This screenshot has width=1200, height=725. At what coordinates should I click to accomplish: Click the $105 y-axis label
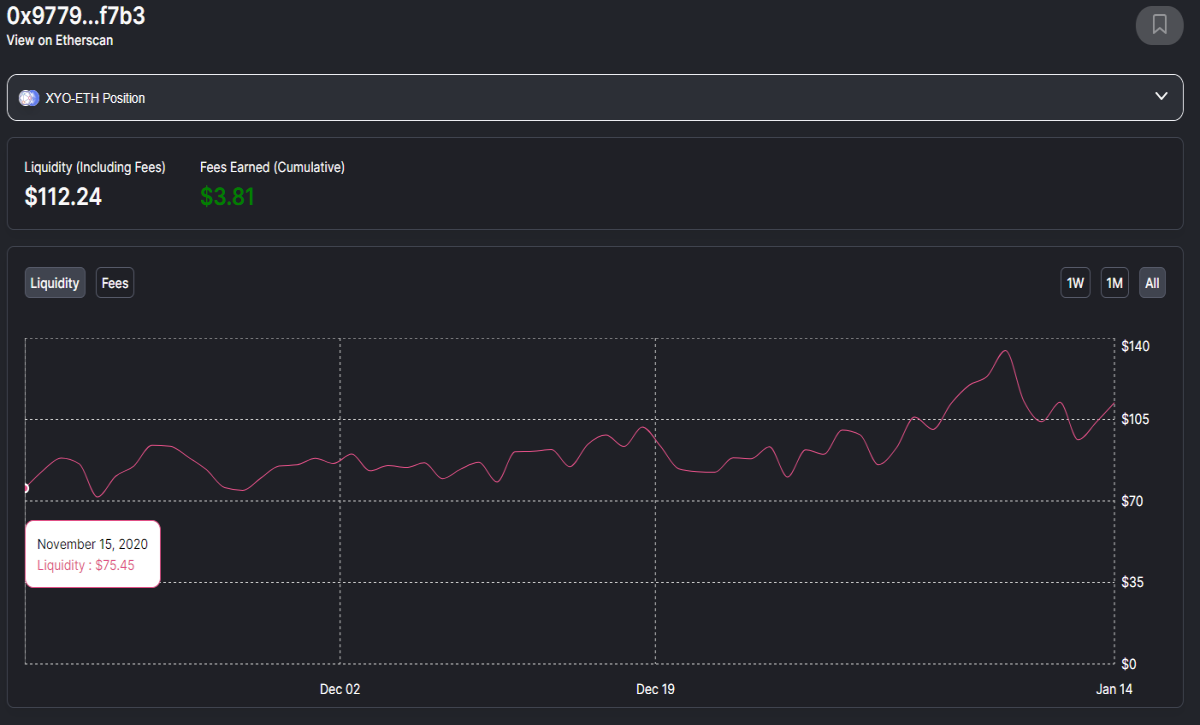coord(1135,419)
